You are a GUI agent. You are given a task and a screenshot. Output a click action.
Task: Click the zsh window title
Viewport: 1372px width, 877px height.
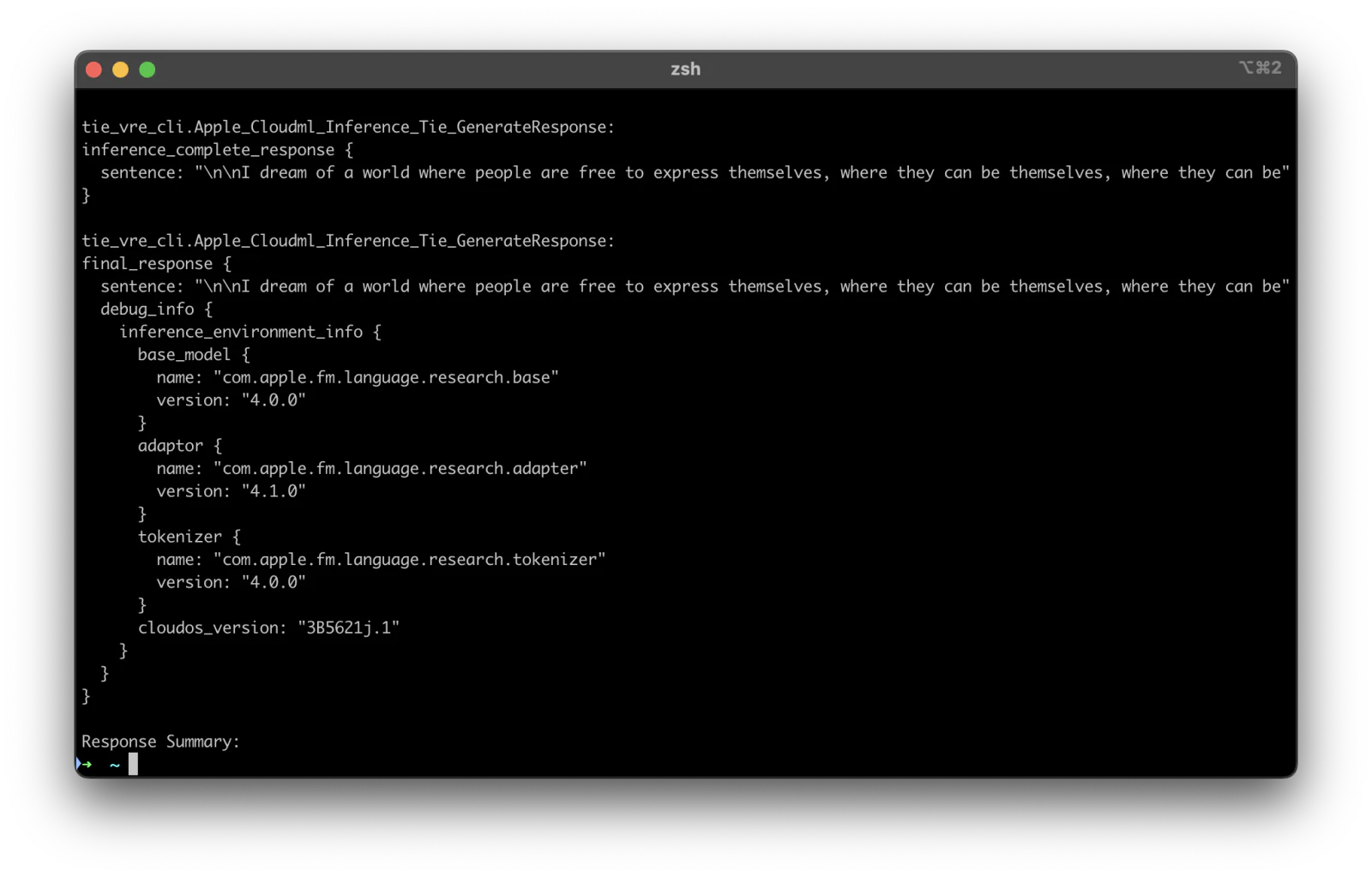(685, 69)
